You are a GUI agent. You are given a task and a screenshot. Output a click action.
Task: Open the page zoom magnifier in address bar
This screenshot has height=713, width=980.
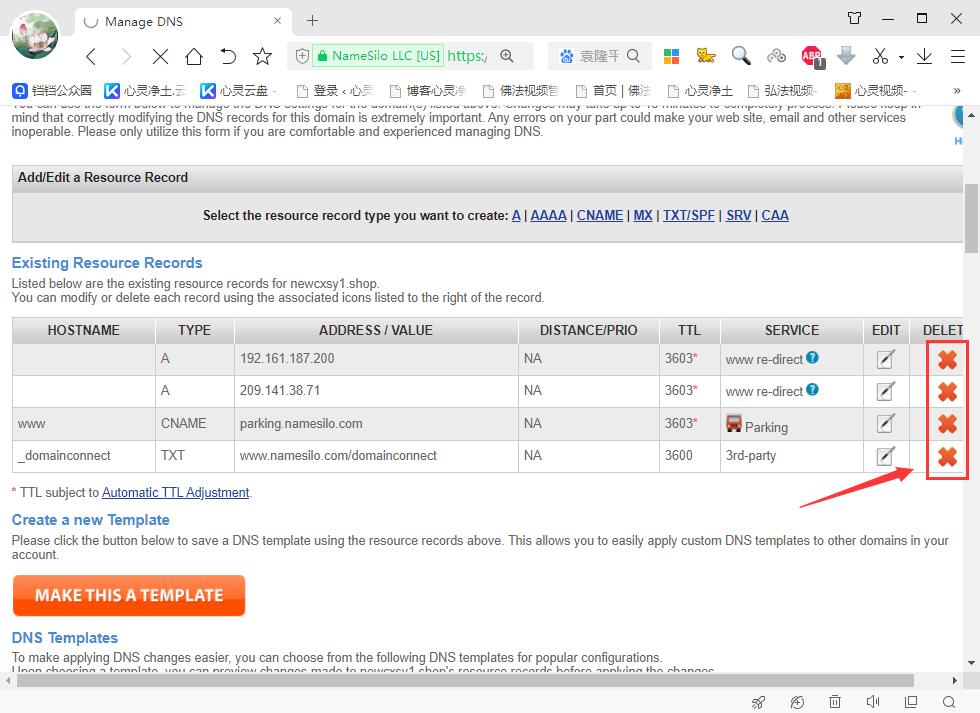pyautogui.click(x=507, y=56)
